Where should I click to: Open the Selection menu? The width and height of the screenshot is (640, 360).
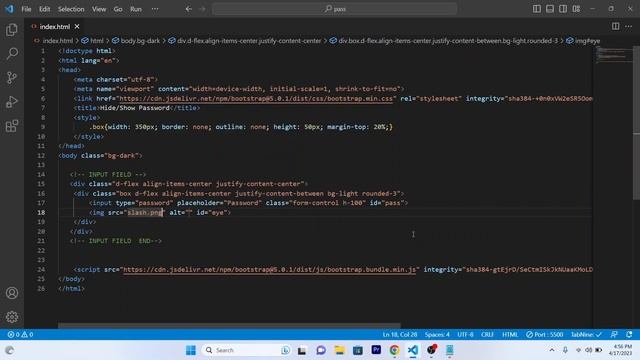(71, 9)
